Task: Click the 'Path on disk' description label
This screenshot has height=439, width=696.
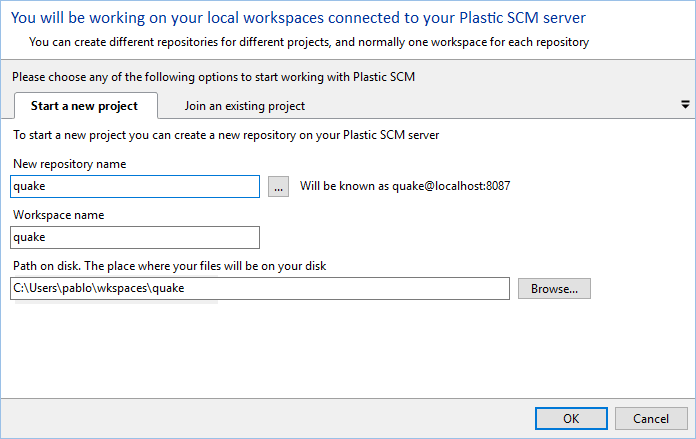Action: 170,266
